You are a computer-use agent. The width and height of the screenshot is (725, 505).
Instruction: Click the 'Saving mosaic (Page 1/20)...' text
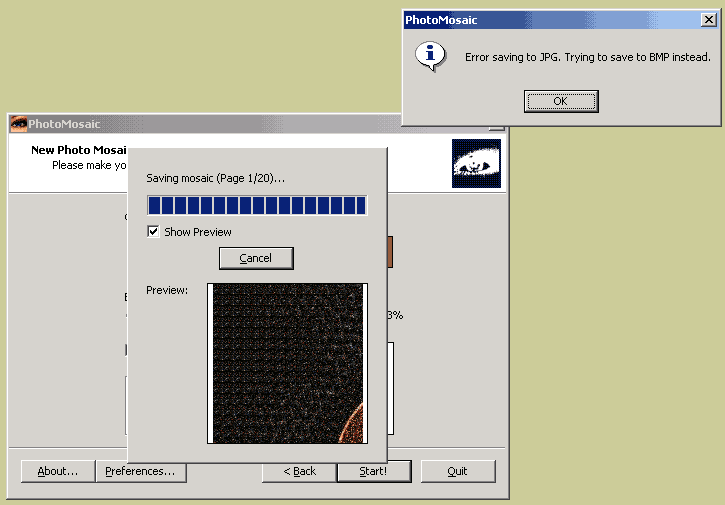point(215,178)
